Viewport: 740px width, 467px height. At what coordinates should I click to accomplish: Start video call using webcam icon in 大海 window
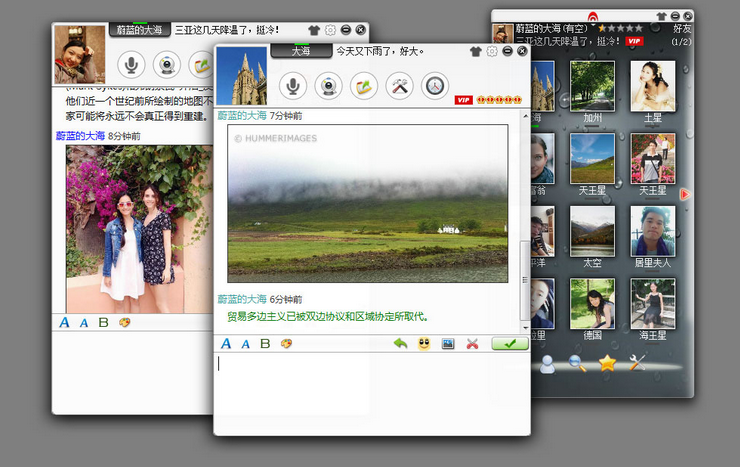[330, 86]
